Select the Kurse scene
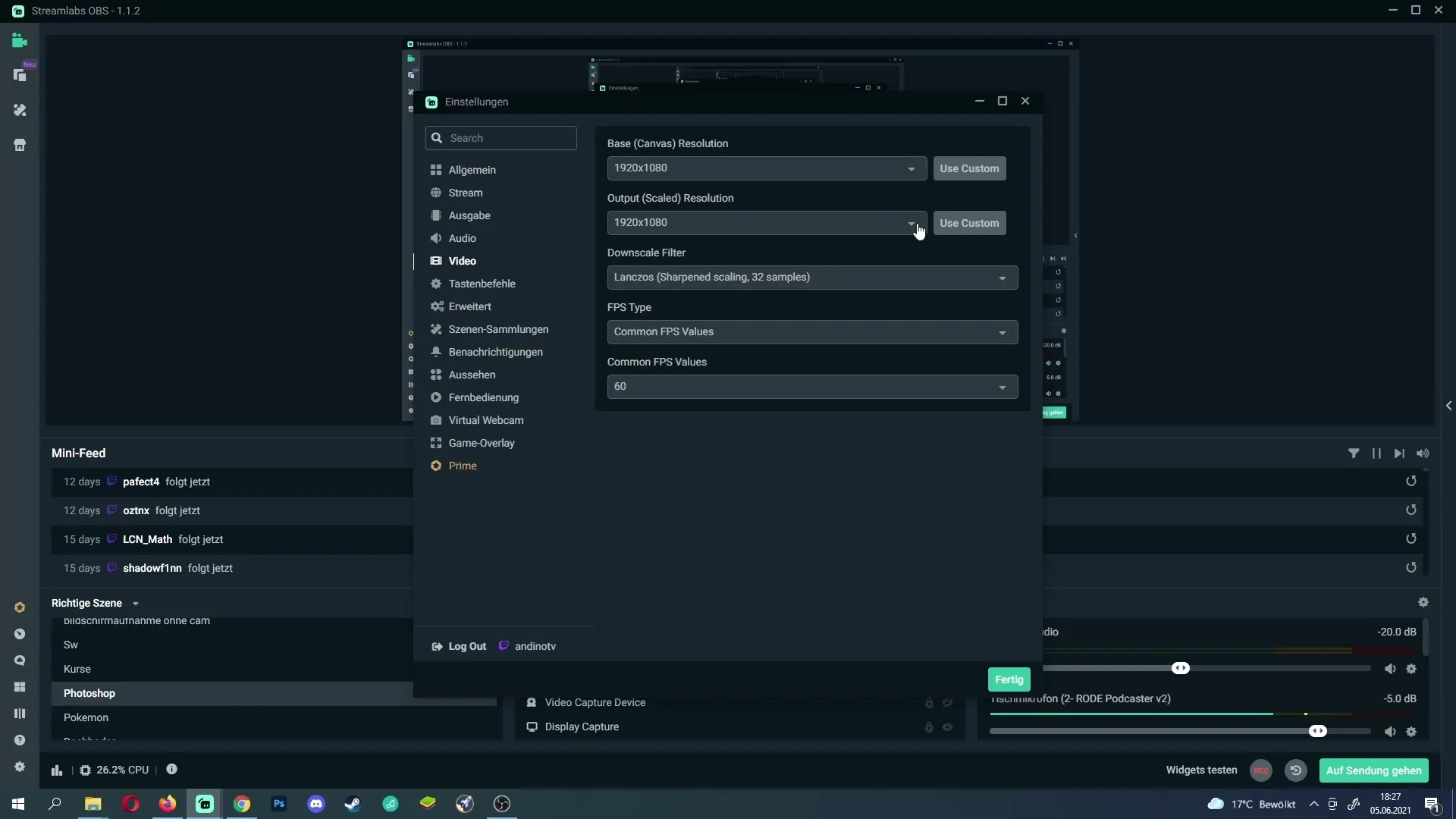Image resolution: width=1456 pixels, height=819 pixels. coord(274,669)
